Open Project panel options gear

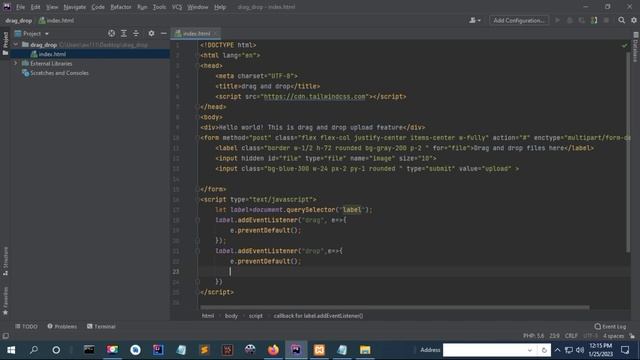coord(151,33)
